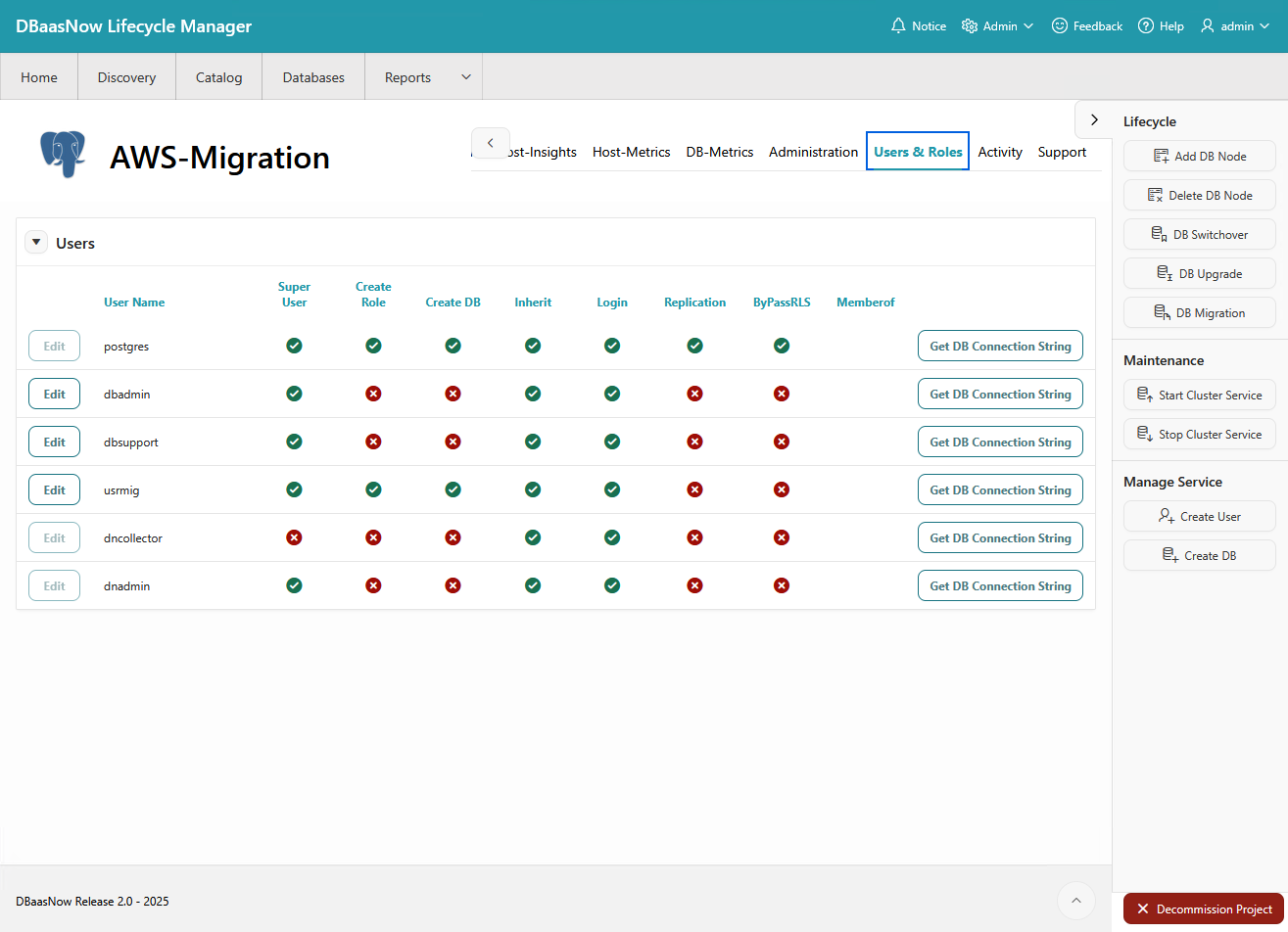Expand the Reports dropdown arrow
This screenshot has width=1288, height=932.
466,77
